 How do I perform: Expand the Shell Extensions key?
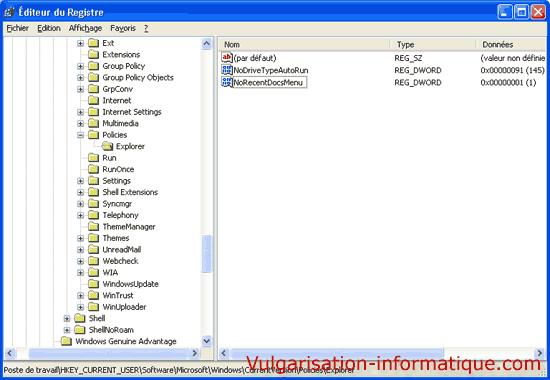[81, 192]
